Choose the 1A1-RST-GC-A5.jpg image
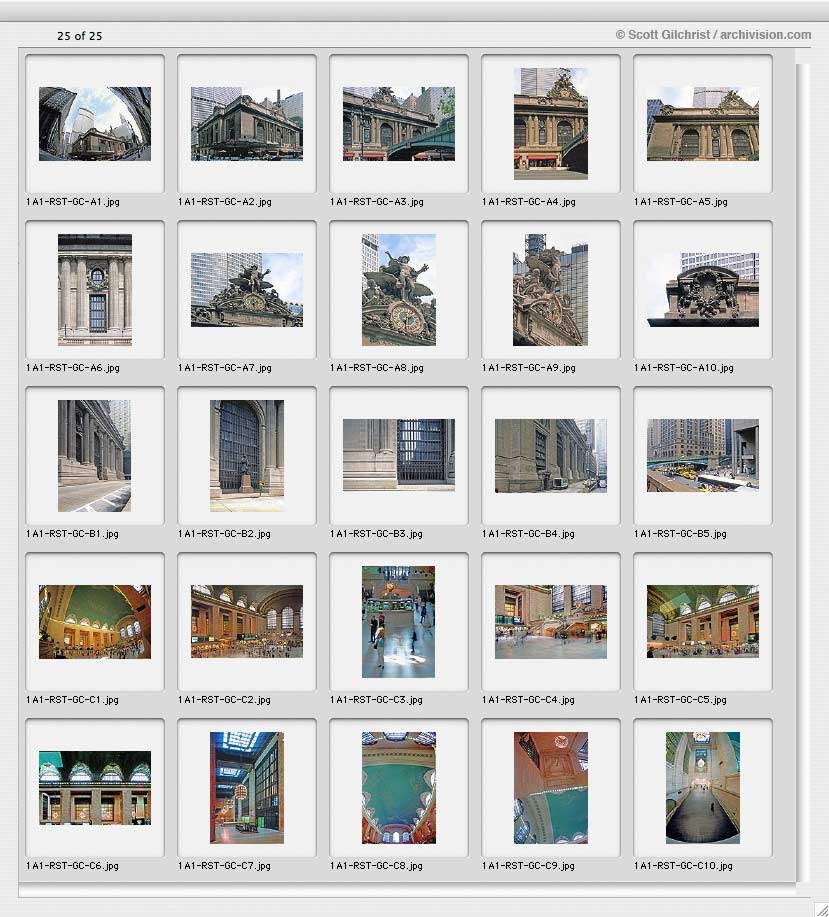The height and width of the screenshot is (917, 829). (x=703, y=124)
